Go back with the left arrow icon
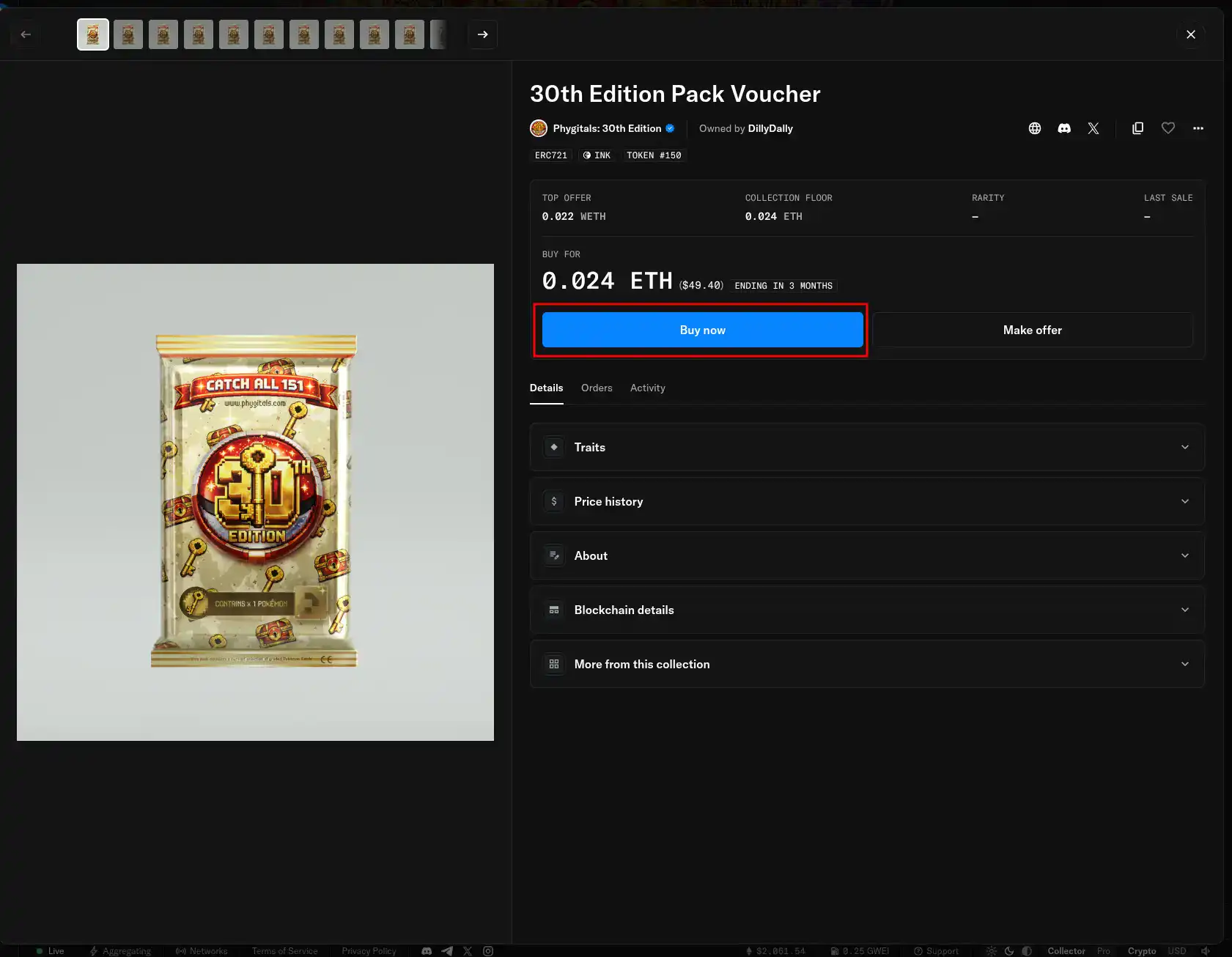Viewport: 1232px width, 957px height. pyautogui.click(x=26, y=34)
